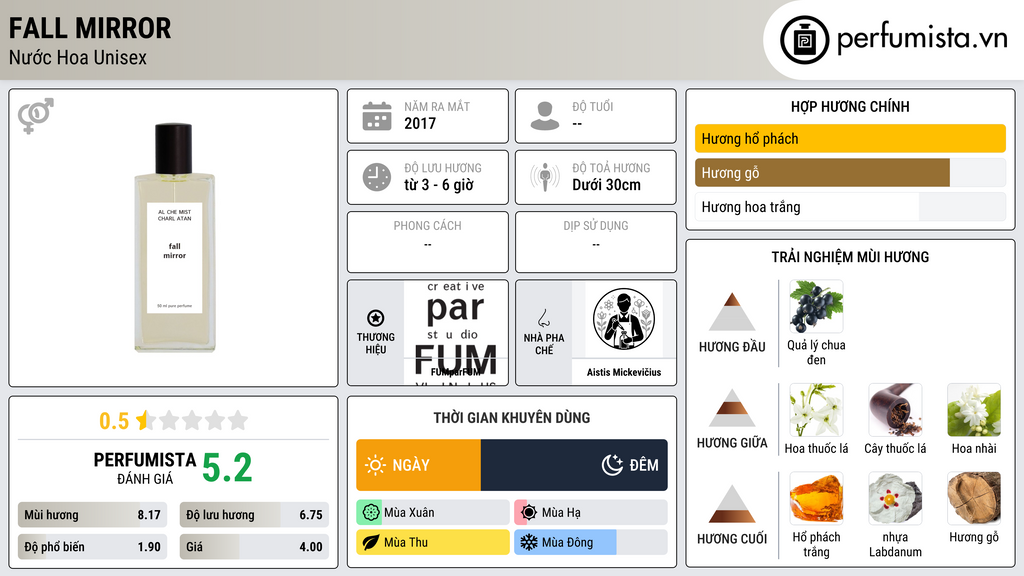Viewport: 1024px width, 576px height.
Task: Click the Hương hoa trắng accord bar
Action: coord(850,207)
